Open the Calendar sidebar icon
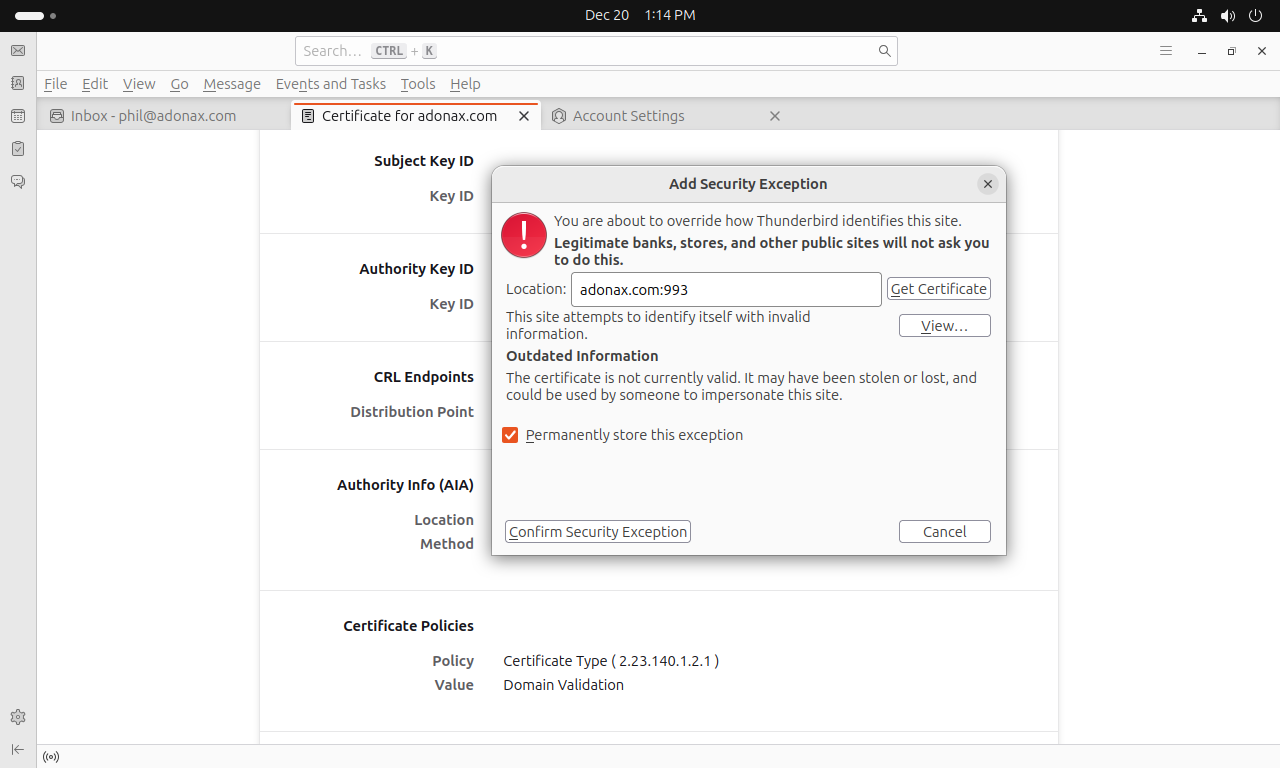Viewport: 1280px width, 768px height. [18, 116]
